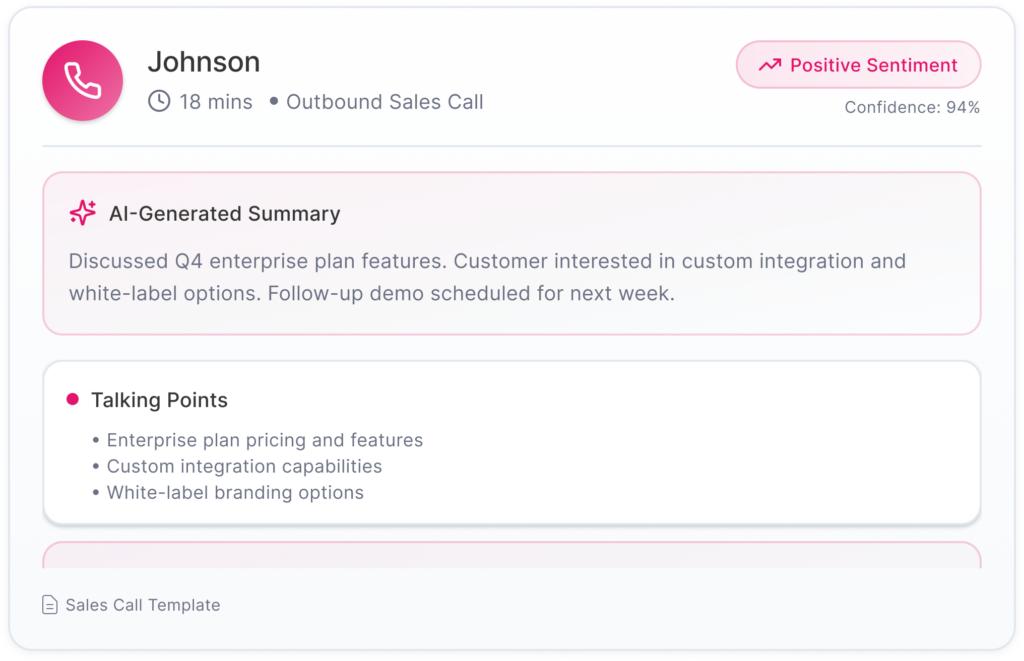Click the trending arrow icon in sentiment badge
The image size is (1024, 661).
769,66
